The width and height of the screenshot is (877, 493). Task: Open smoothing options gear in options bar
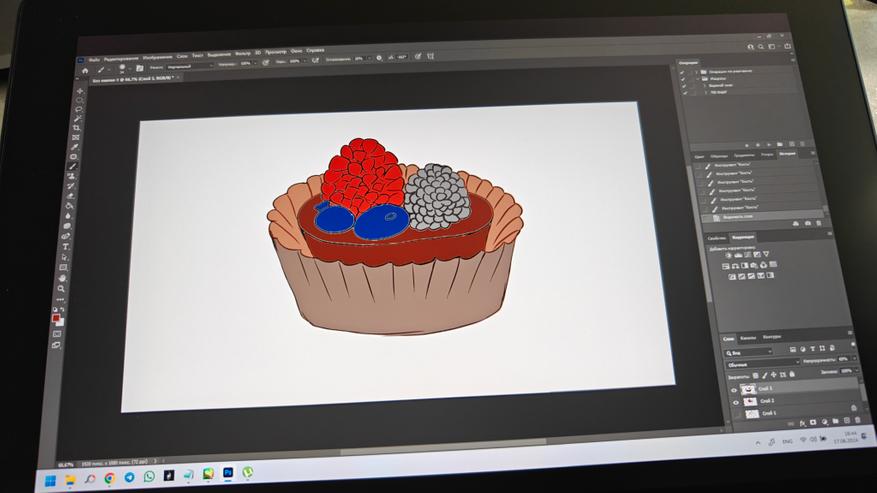(x=379, y=58)
